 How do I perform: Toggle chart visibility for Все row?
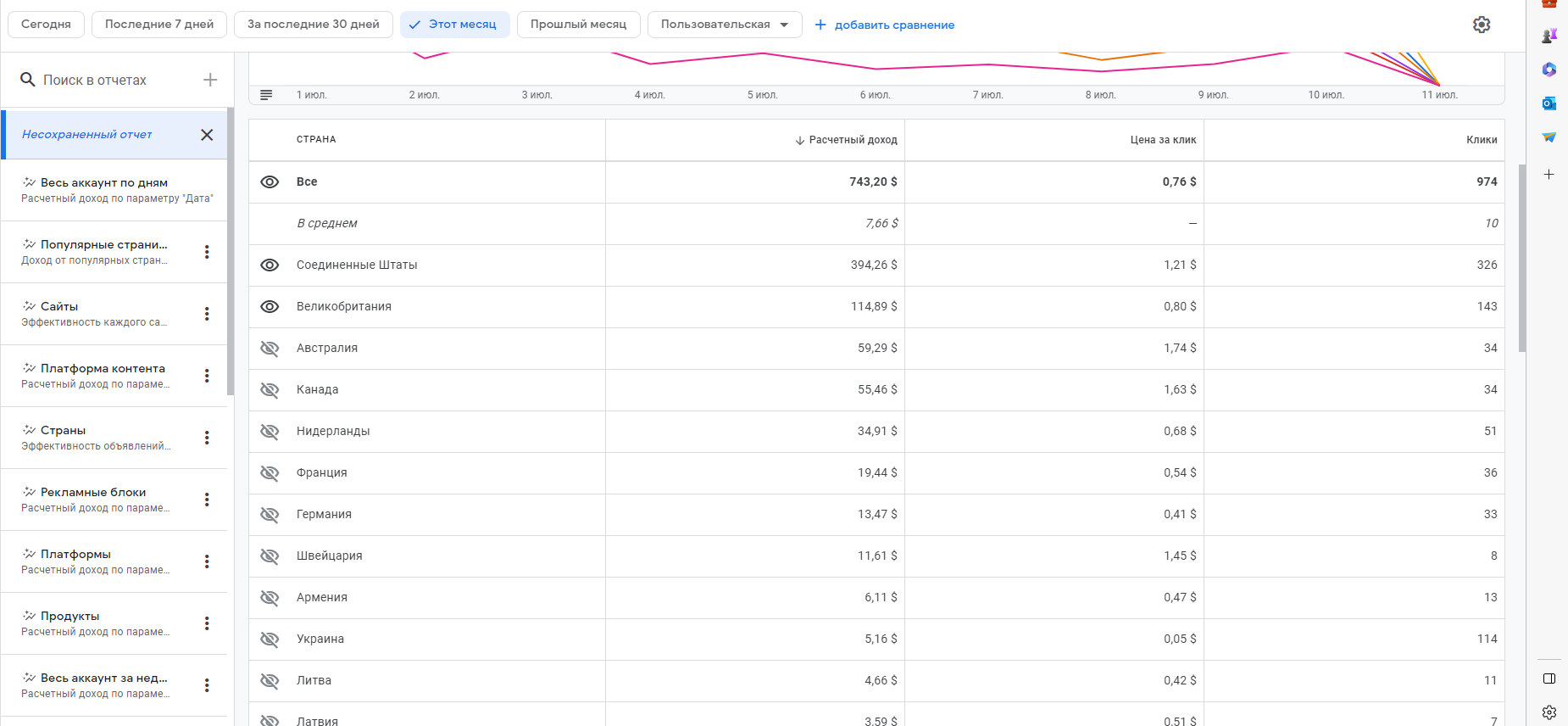[x=270, y=182]
